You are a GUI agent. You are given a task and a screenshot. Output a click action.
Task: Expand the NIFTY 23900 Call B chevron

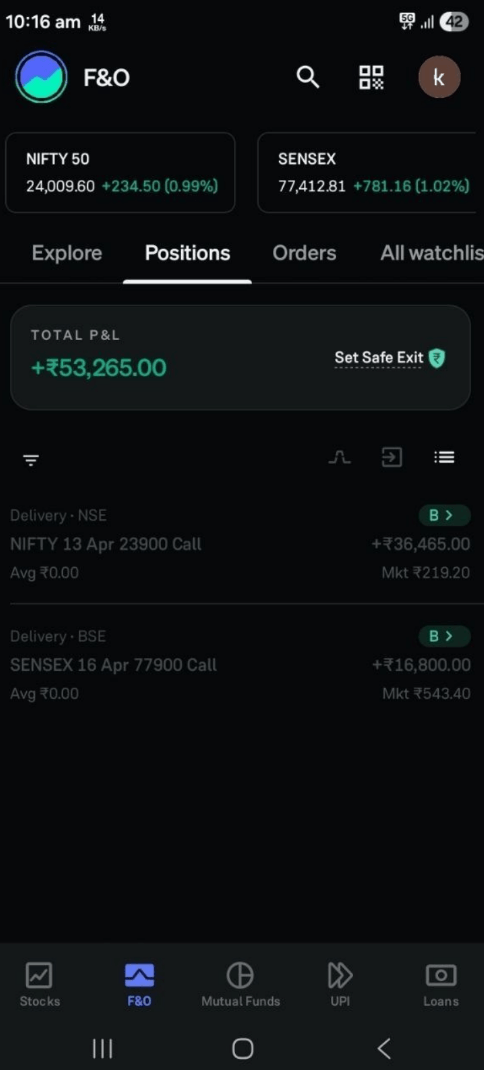click(444, 515)
